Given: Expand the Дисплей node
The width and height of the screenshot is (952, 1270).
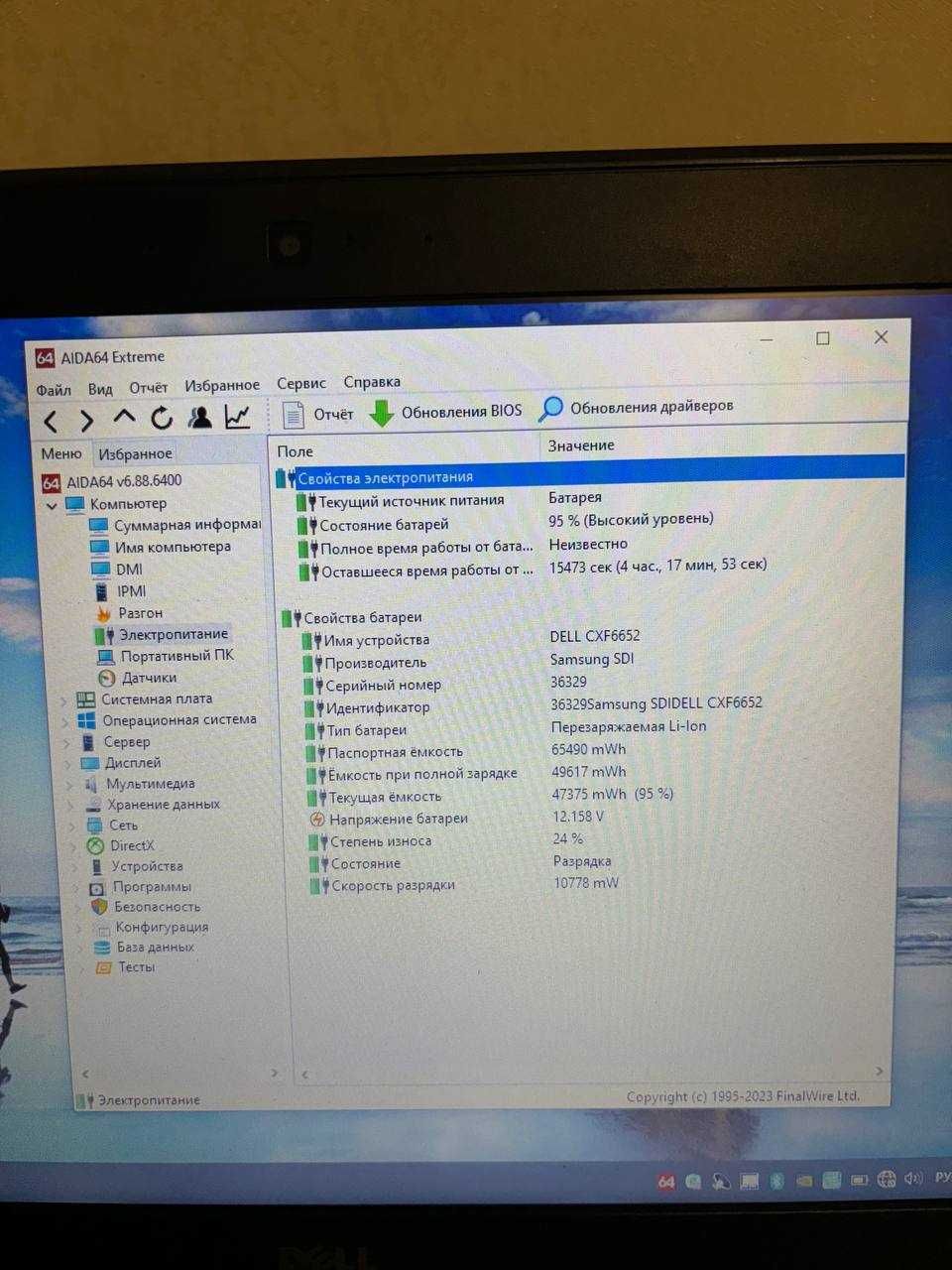Looking at the screenshot, I should point(69,763).
